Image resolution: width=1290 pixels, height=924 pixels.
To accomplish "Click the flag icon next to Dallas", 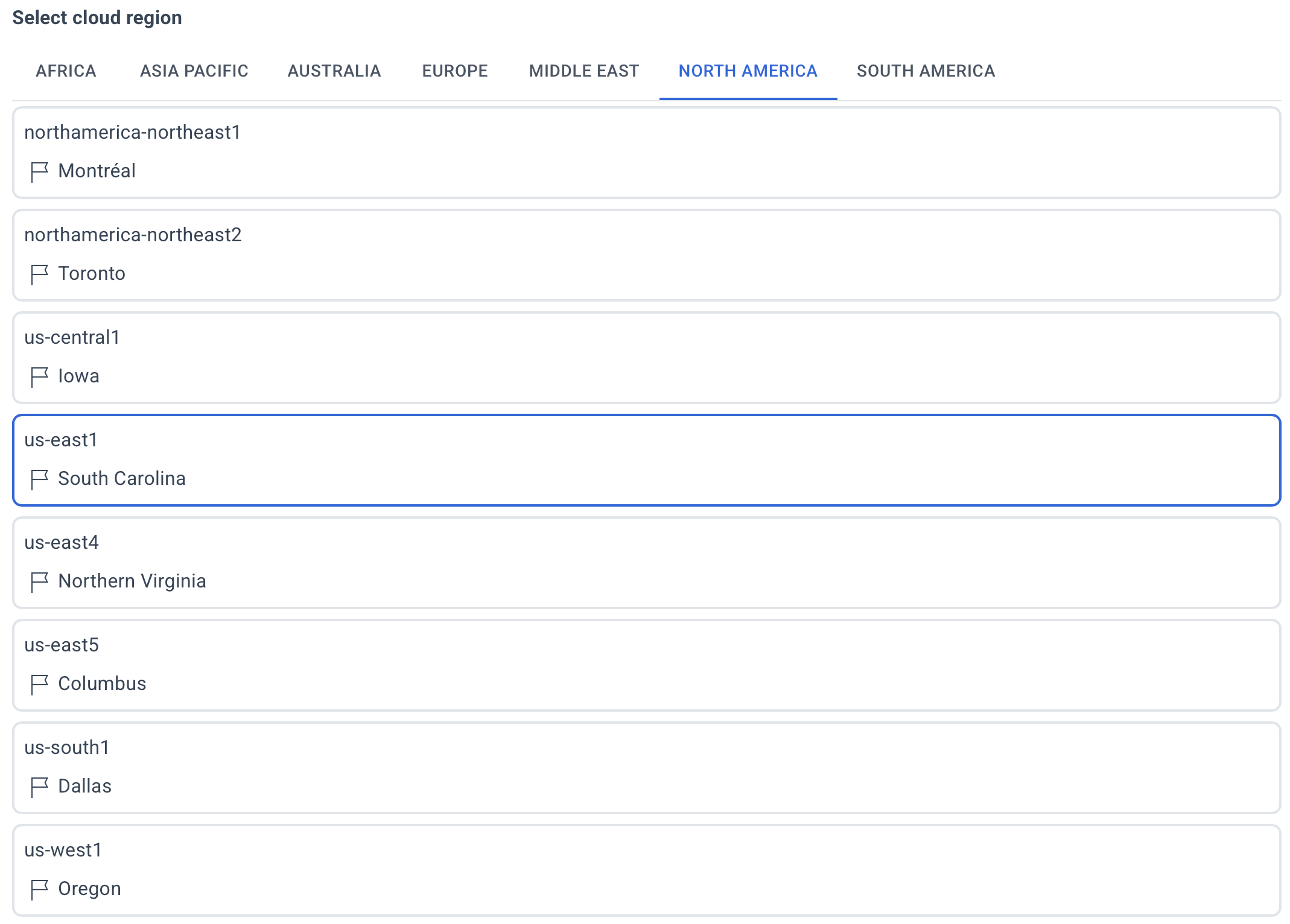I will [39, 787].
